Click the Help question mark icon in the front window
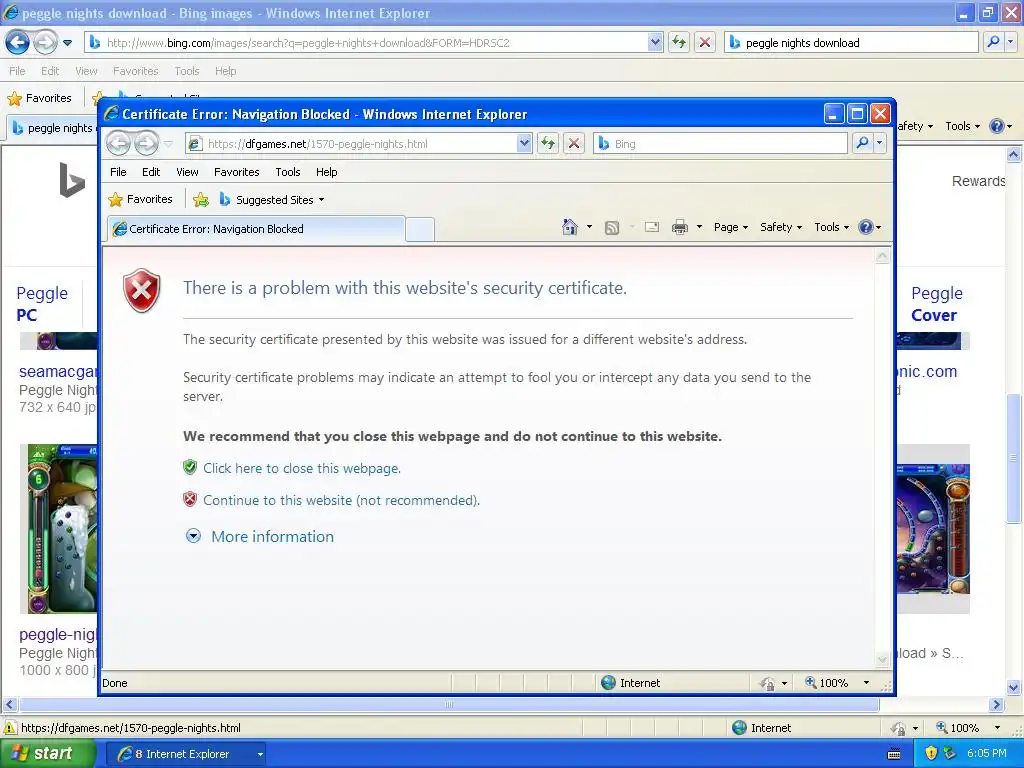Screen dimensions: 1024x768 pos(866,227)
